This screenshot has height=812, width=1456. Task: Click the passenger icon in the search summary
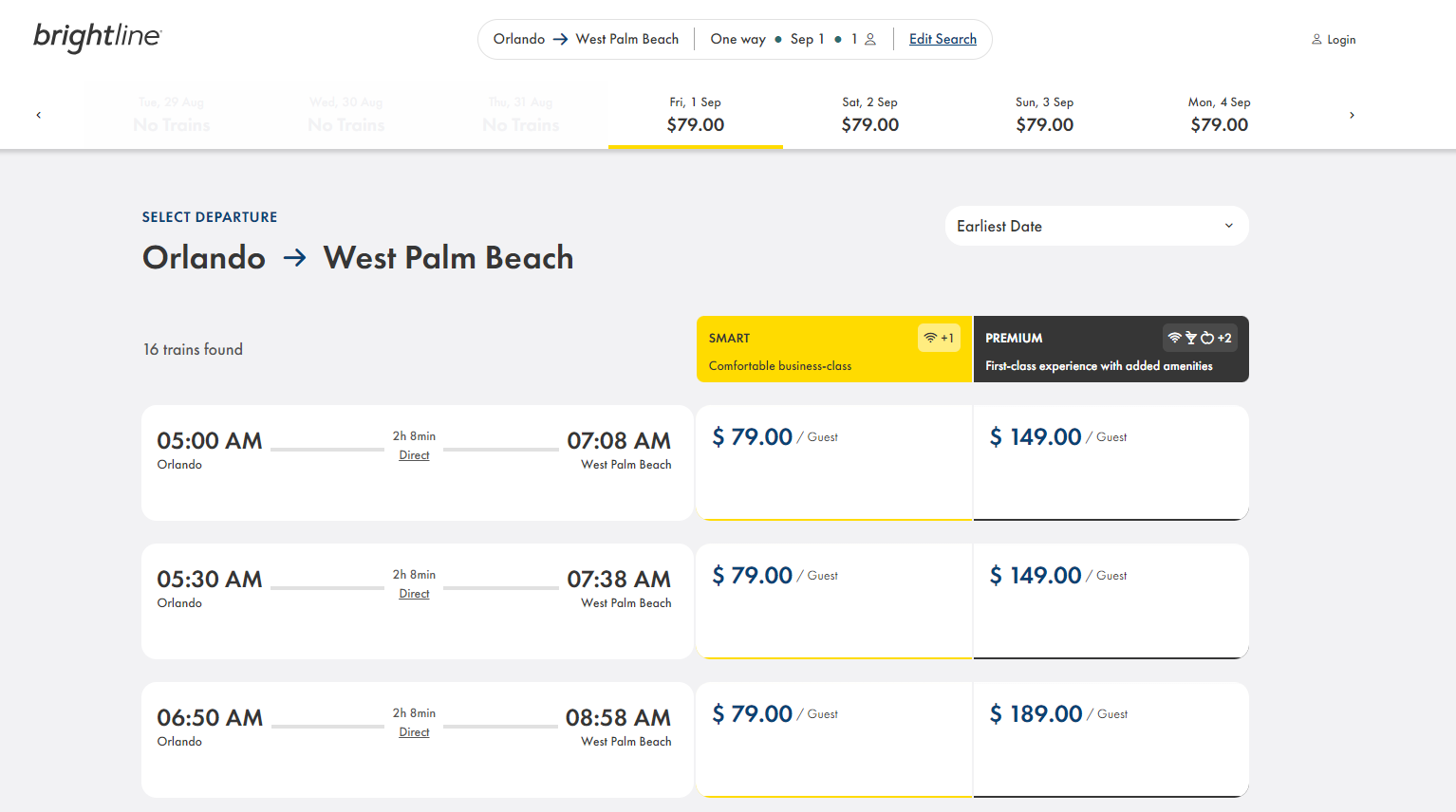click(x=870, y=39)
